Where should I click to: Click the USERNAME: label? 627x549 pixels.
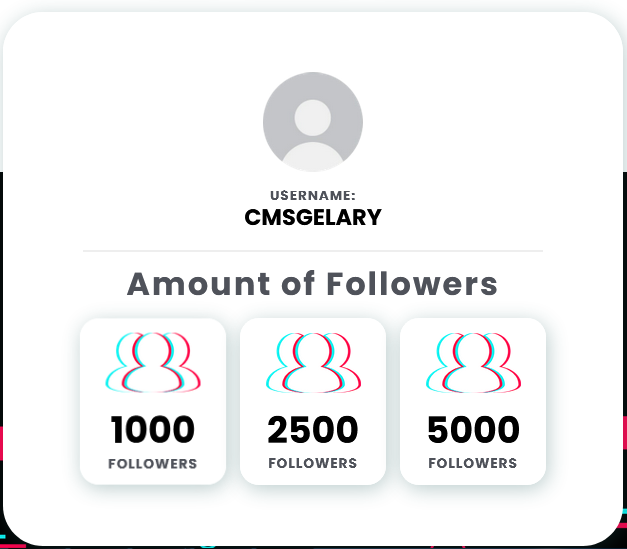(x=313, y=196)
